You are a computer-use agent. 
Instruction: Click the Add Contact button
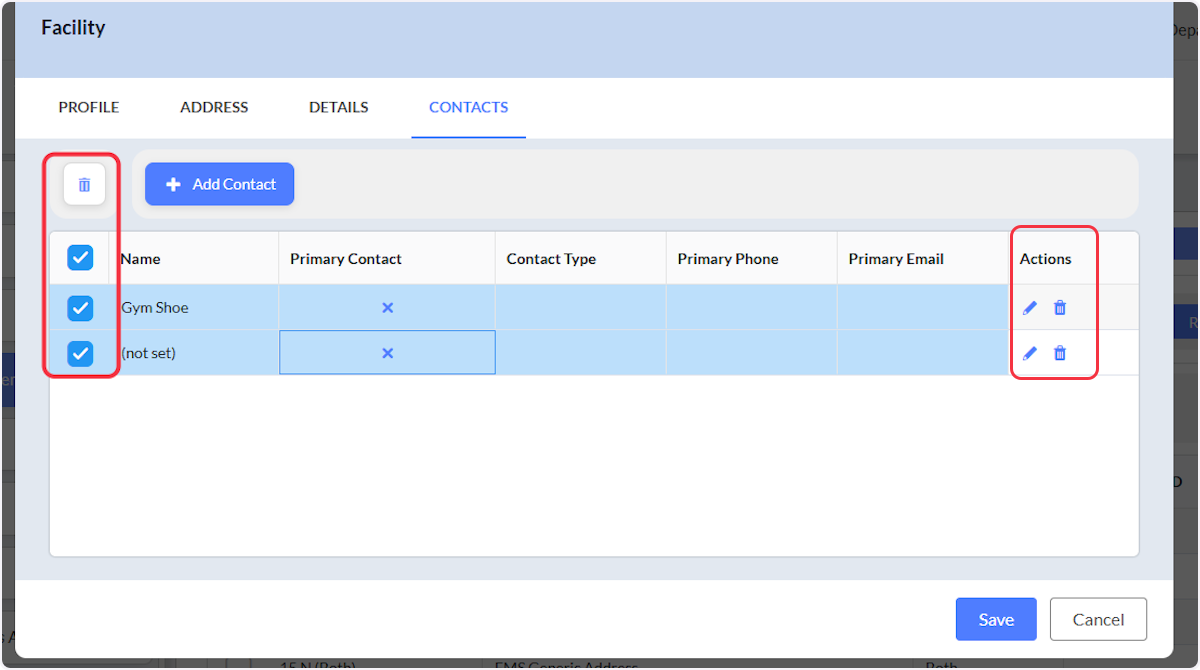(219, 184)
